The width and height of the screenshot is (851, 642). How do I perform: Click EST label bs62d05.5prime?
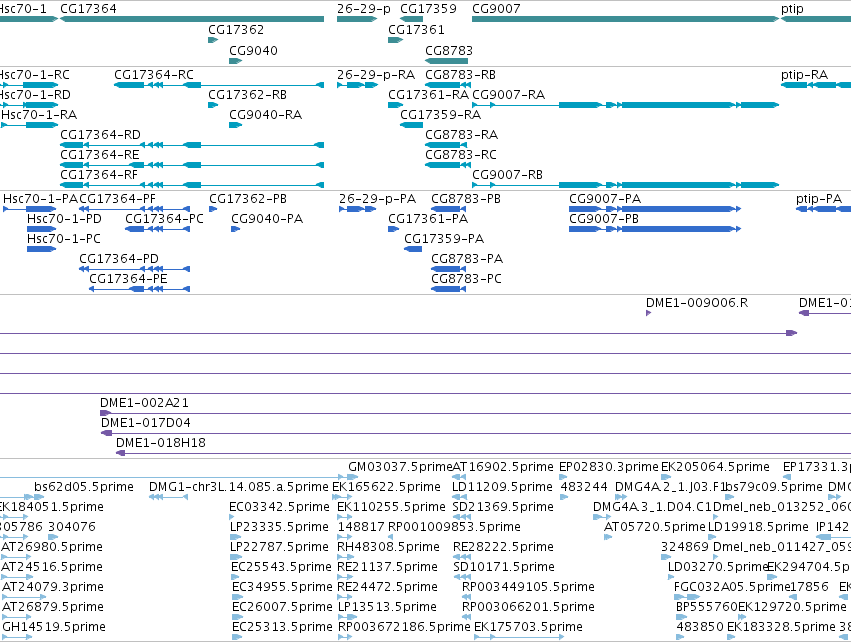click(84, 487)
